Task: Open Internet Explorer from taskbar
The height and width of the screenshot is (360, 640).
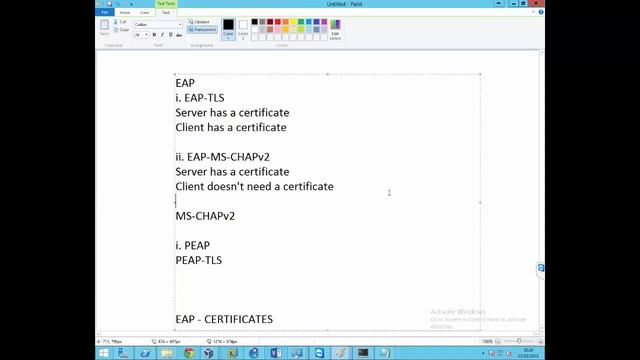Action: pos(253,353)
